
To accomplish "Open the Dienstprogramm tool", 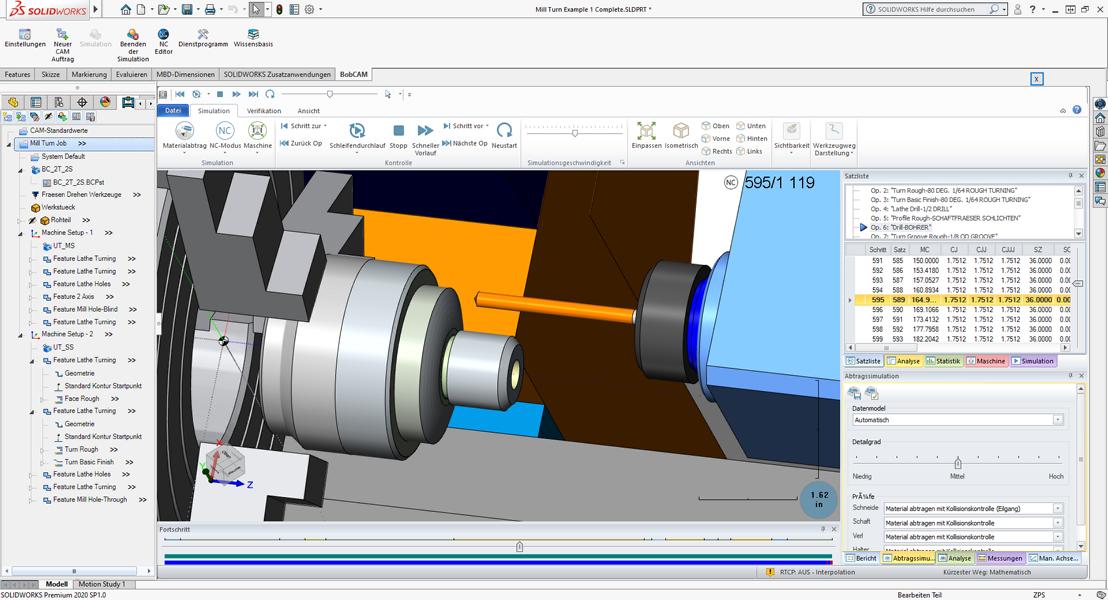I will (203, 38).
